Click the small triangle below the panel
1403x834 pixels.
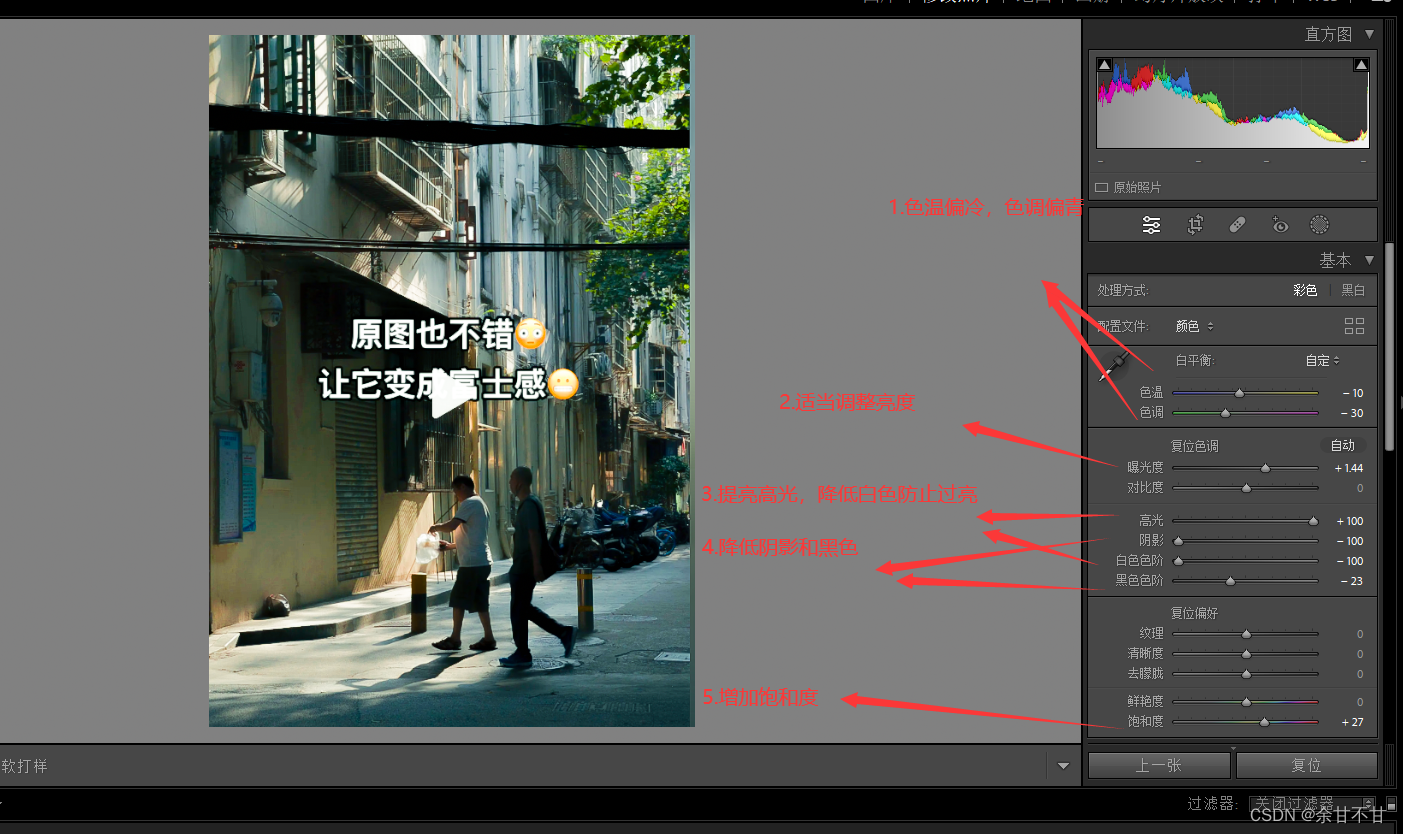click(1233, 748)
